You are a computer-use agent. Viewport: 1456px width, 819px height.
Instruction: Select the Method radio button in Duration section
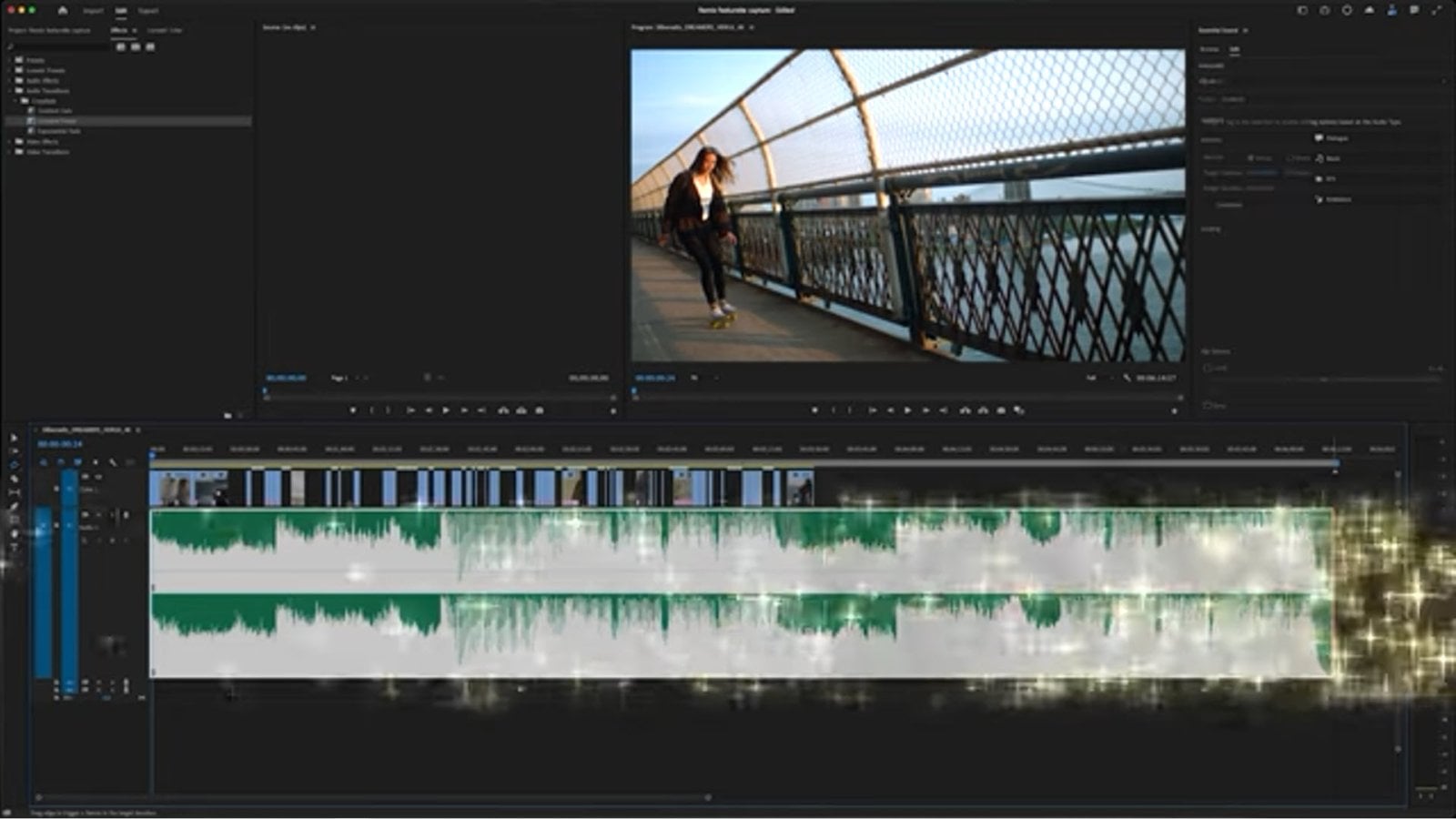tap(1250, 157)
